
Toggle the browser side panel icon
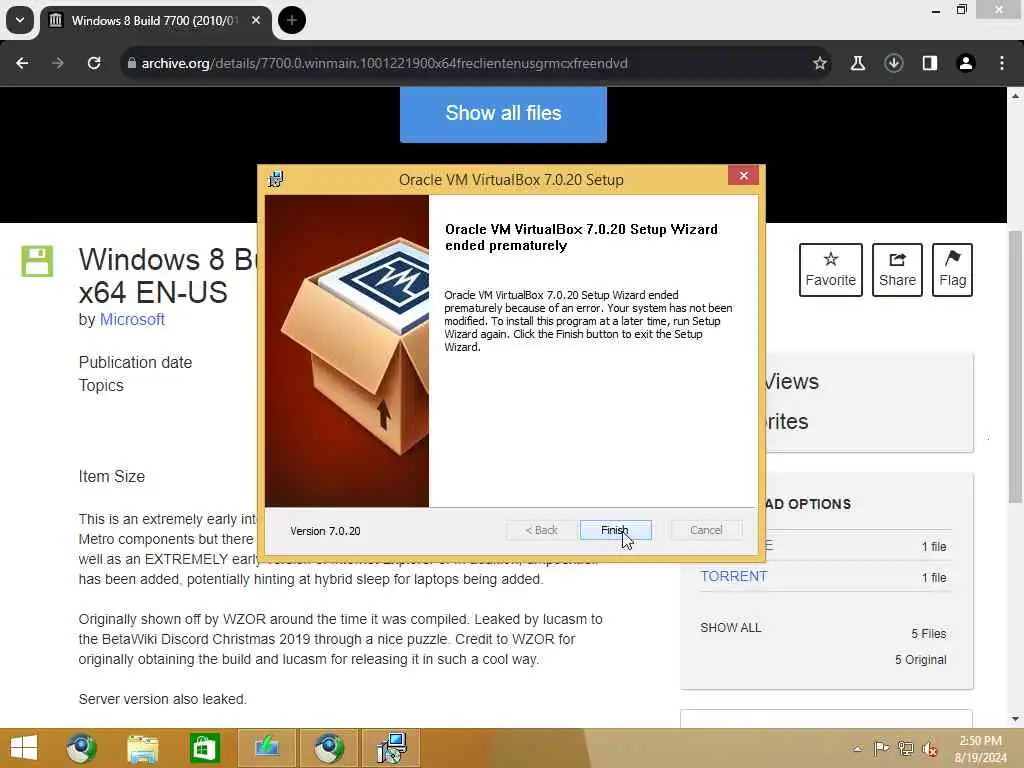pos(929,63)
